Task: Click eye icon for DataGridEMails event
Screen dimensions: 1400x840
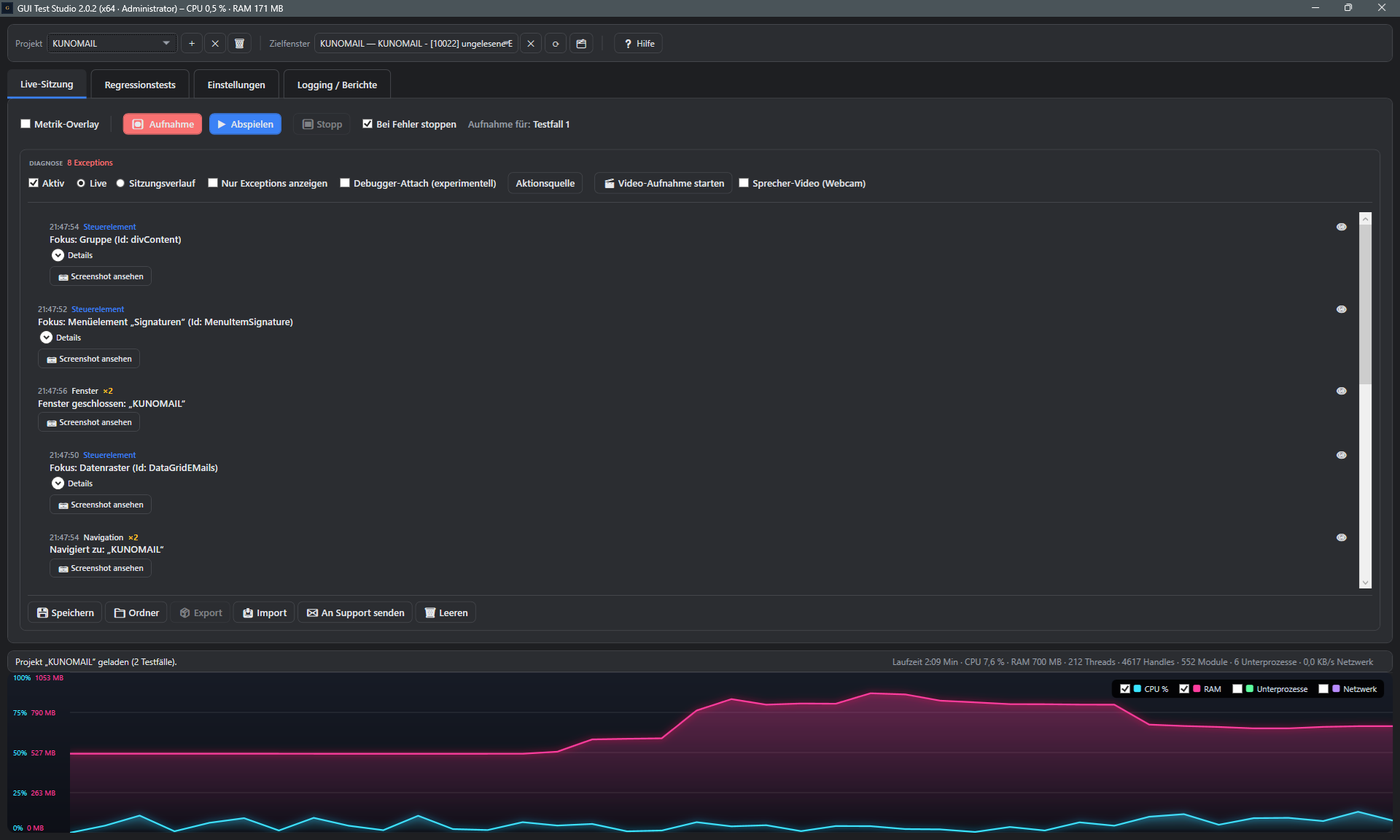Action: click(1341, 455)
